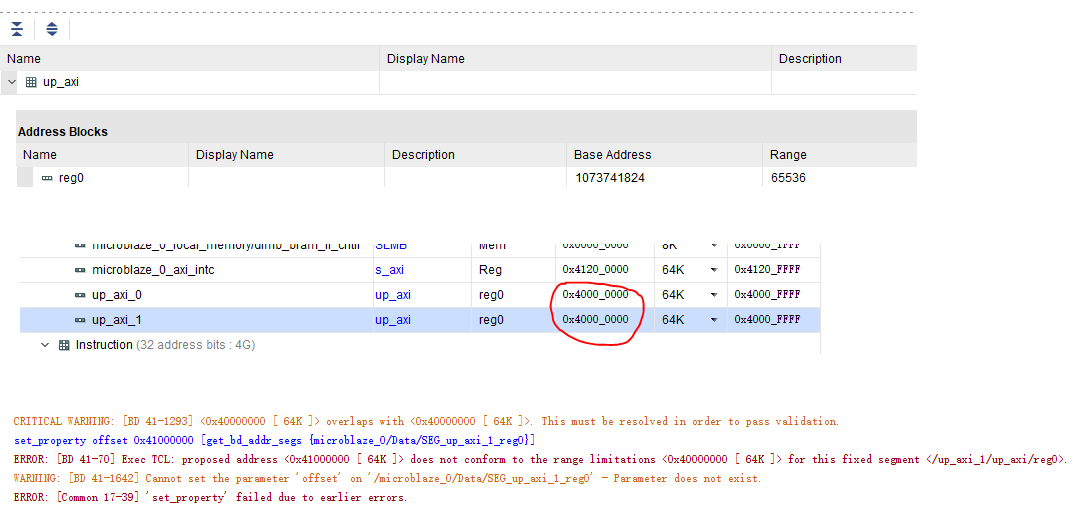Select microblaze_0_axi_intc segment row
Image resolution: width=1076 pixels, height=516 pixels.
(420, 270)
